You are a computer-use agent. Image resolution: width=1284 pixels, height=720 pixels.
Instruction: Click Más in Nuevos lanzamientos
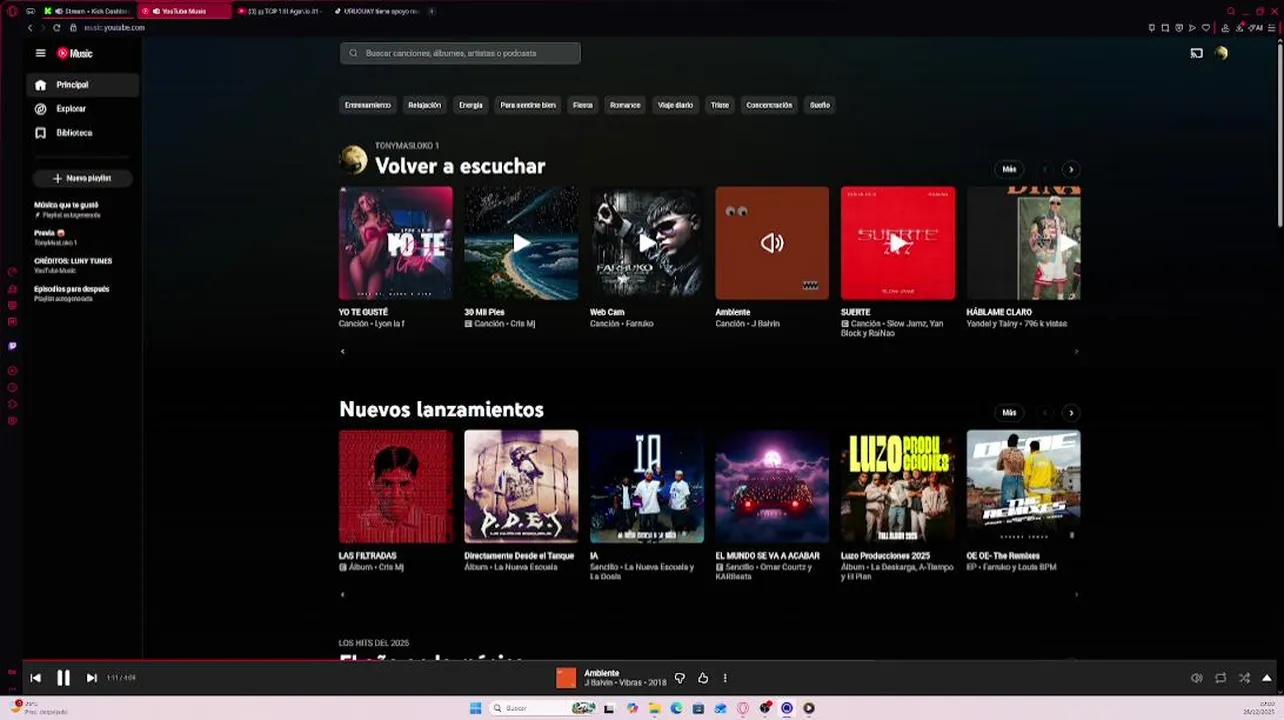point(1009,412)
